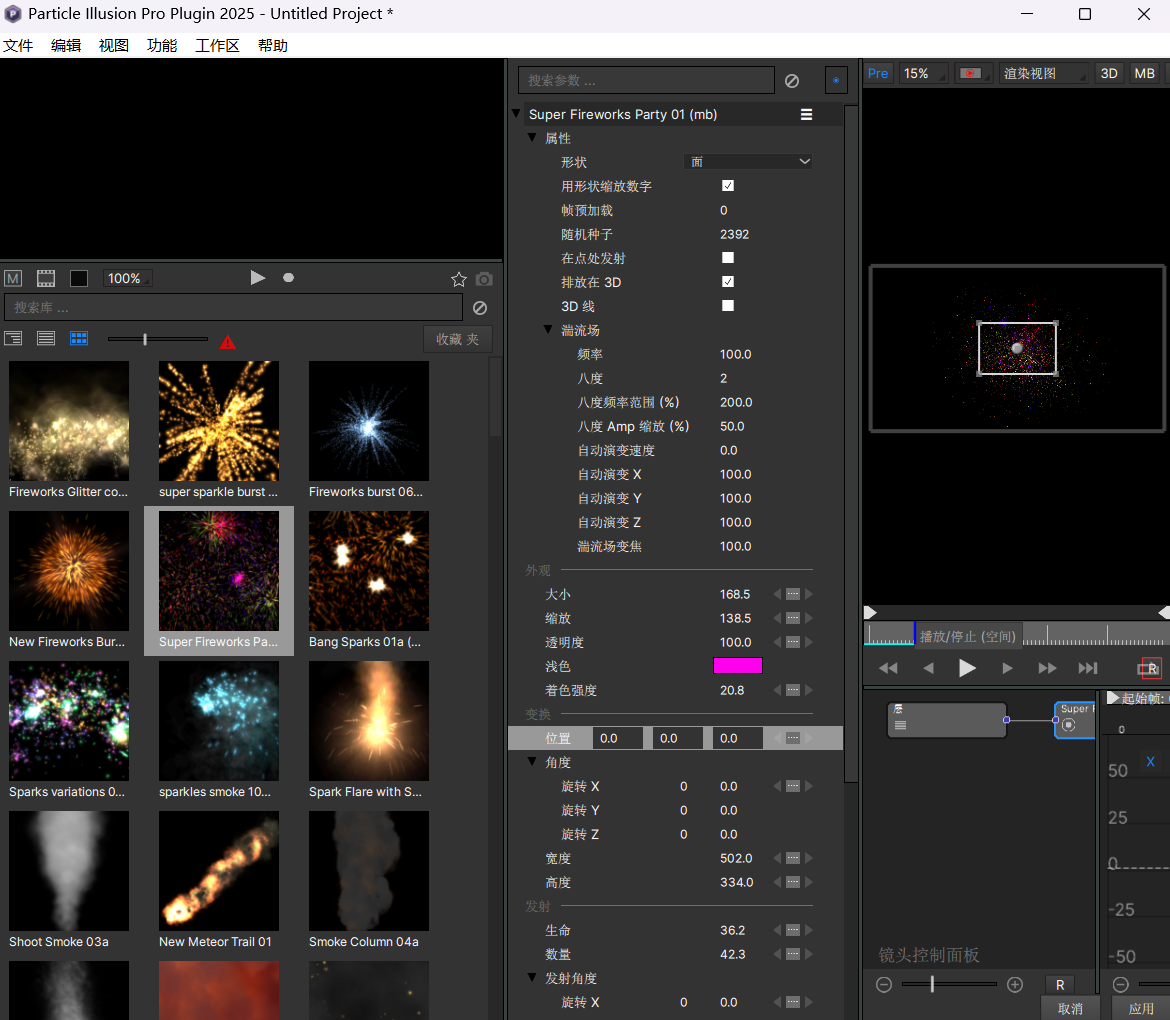Select the Fireworks burst 06 thumbnail
The height and width of the screenshot is (1020, 1170).
point(368,421)
